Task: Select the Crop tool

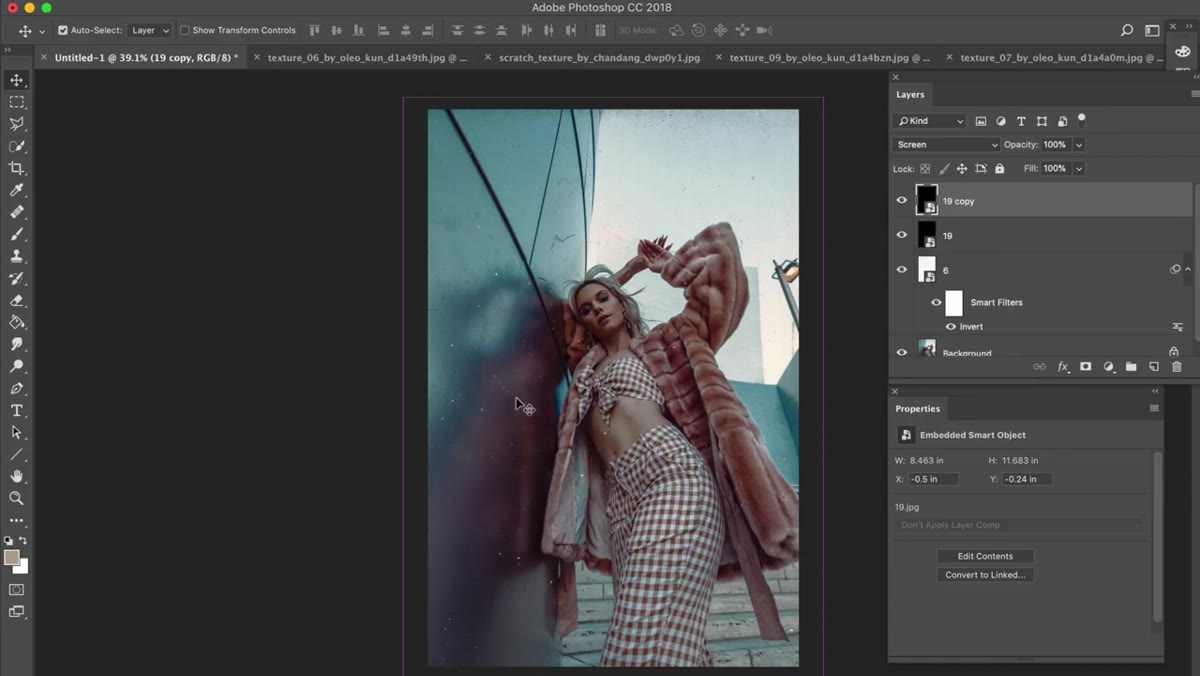Action: tap(16, 168)
